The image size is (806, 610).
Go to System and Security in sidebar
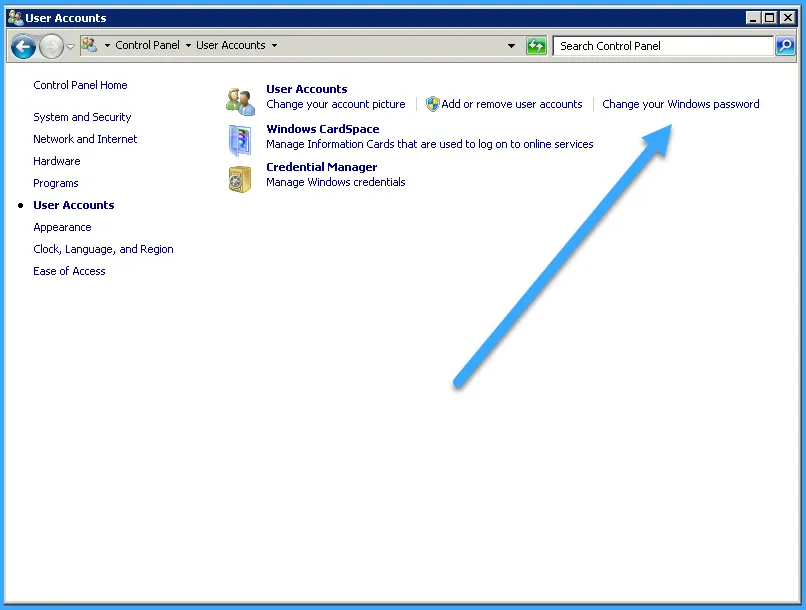(82, 117)
